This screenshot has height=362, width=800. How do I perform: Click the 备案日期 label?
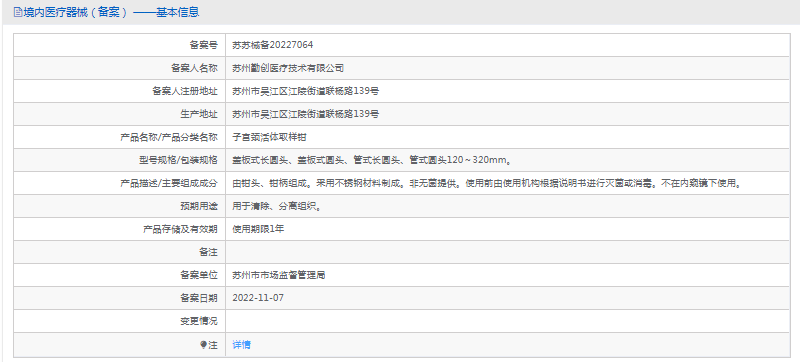(x=199, y=298)
